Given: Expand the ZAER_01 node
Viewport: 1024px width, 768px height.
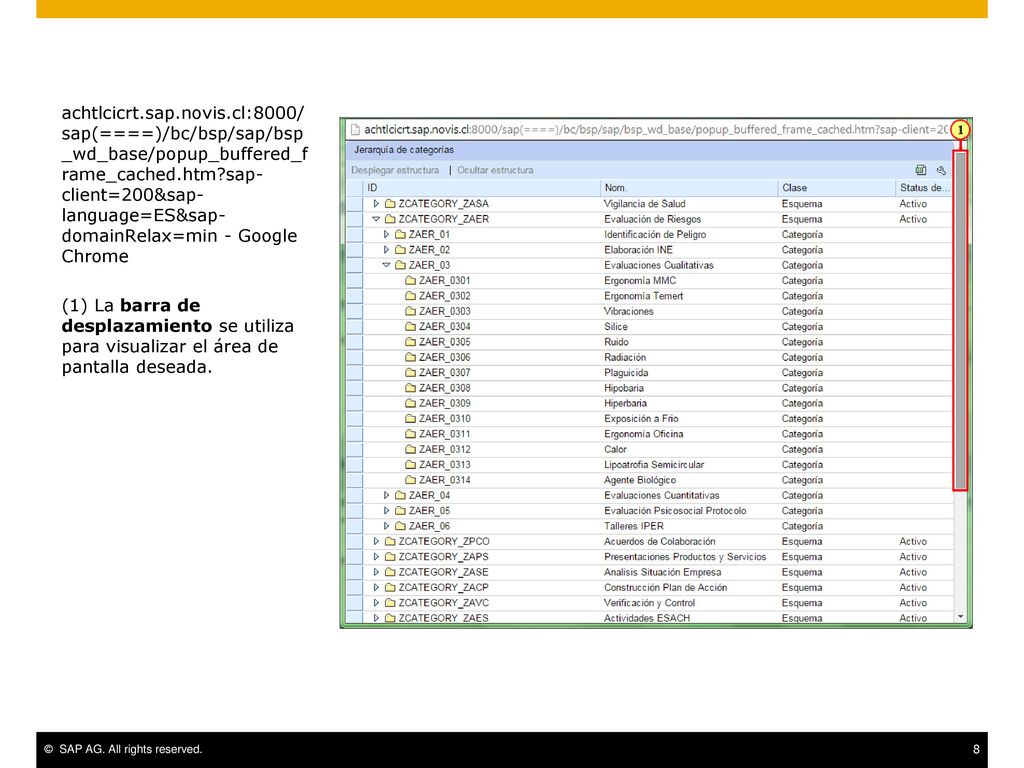Looking at the screenshot, I should [386, 234].
